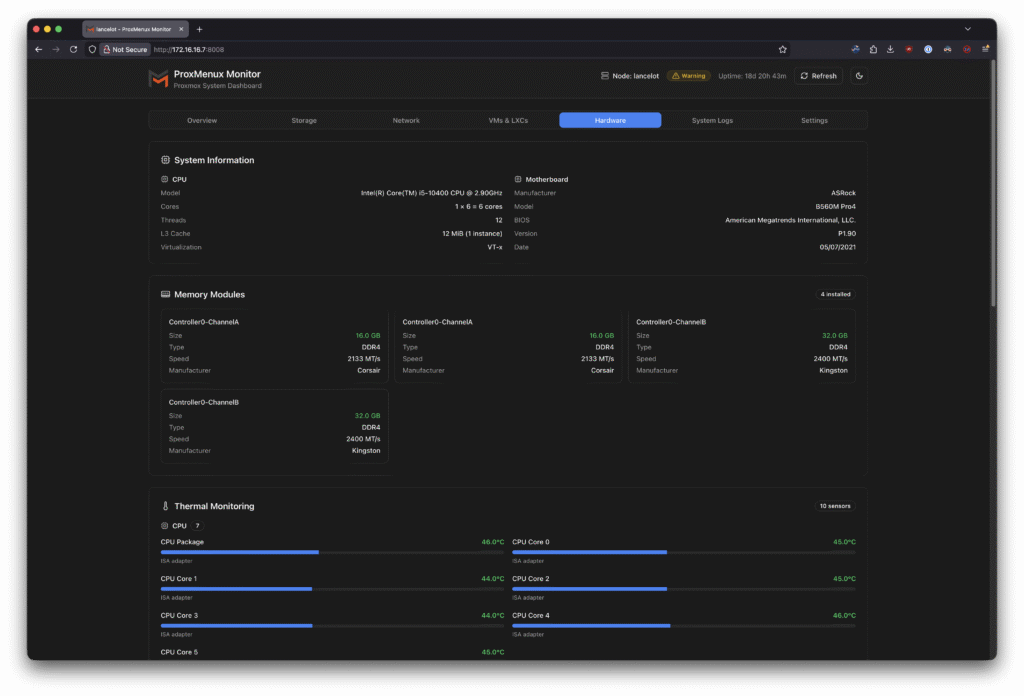Open the browser downloads panel
The width and height of the screenshot is (1024, 696).
(890, 49)
